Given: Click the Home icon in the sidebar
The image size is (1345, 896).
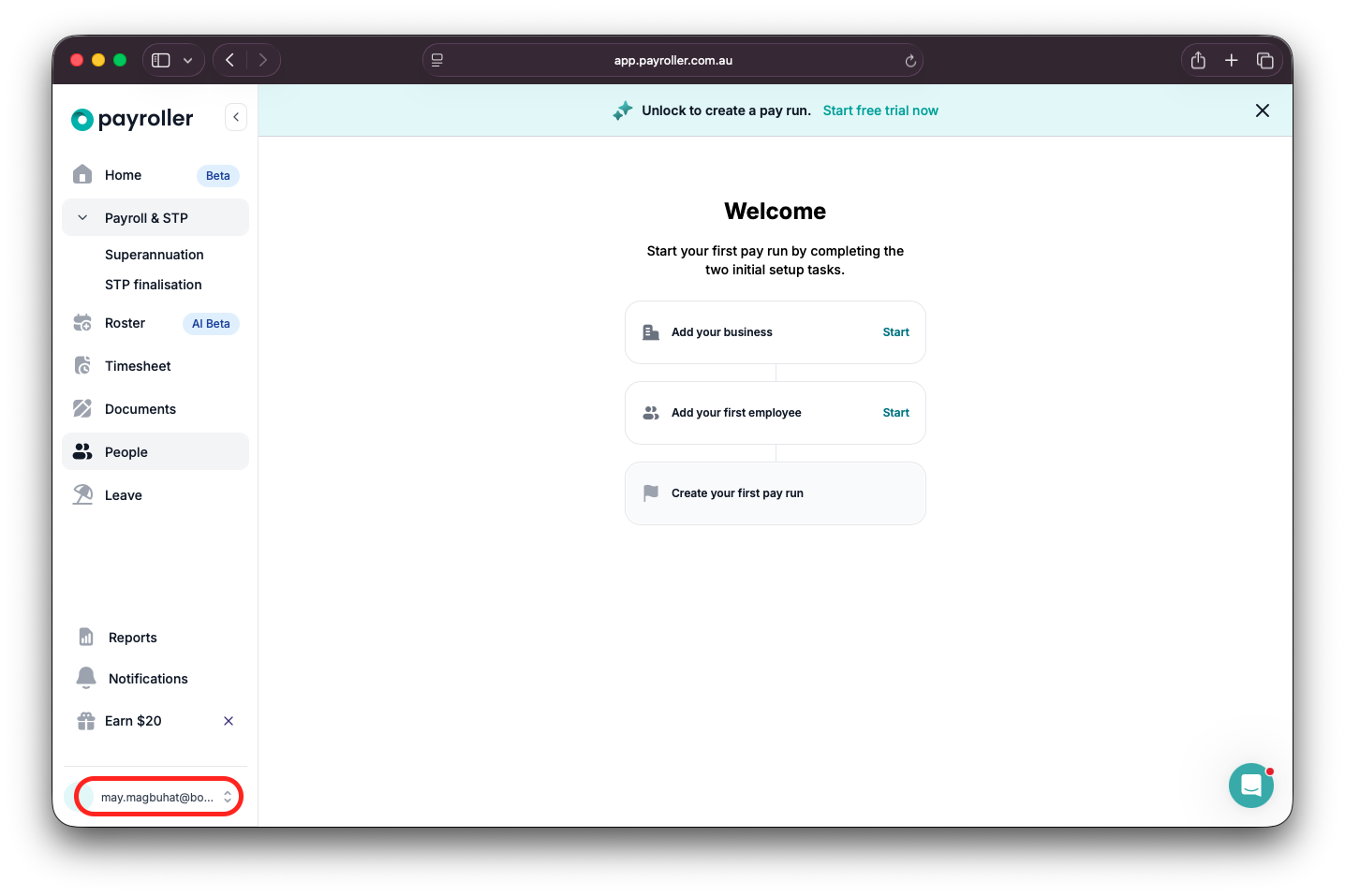Looking at the screenshot, I should click(x=82, y=175).
